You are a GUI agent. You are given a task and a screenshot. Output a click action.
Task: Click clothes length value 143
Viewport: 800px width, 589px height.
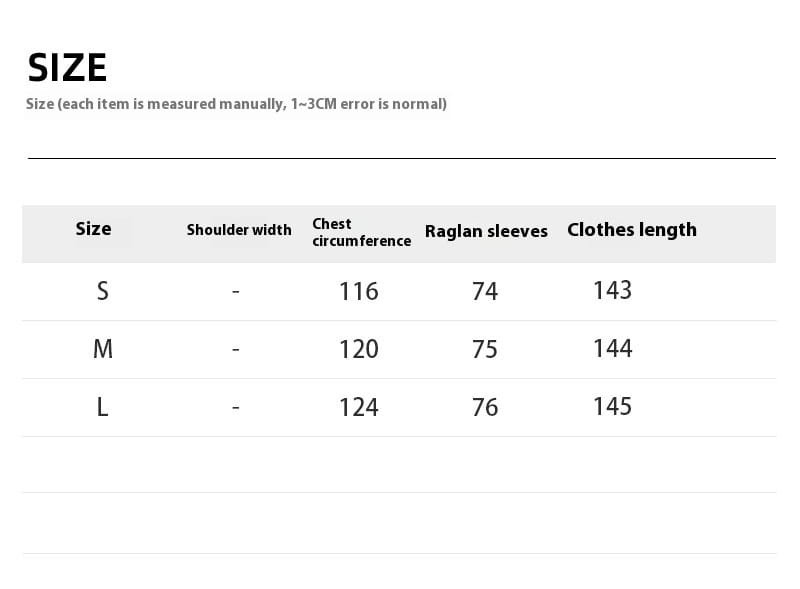[x=612, y=290]
